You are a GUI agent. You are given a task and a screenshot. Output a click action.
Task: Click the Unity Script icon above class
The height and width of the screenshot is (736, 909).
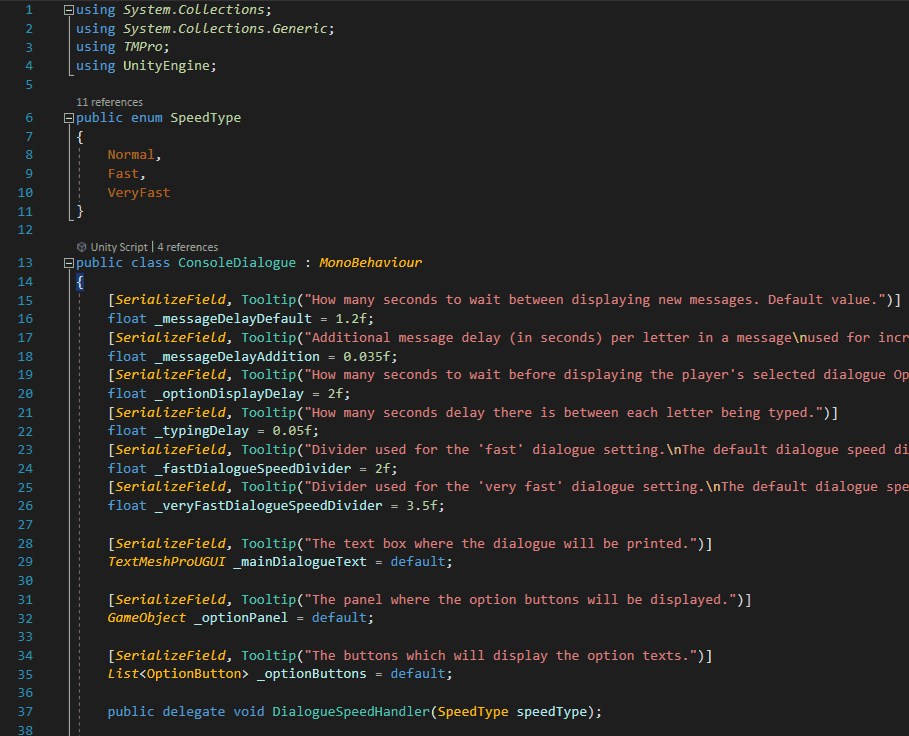click(x=82, y=247)
